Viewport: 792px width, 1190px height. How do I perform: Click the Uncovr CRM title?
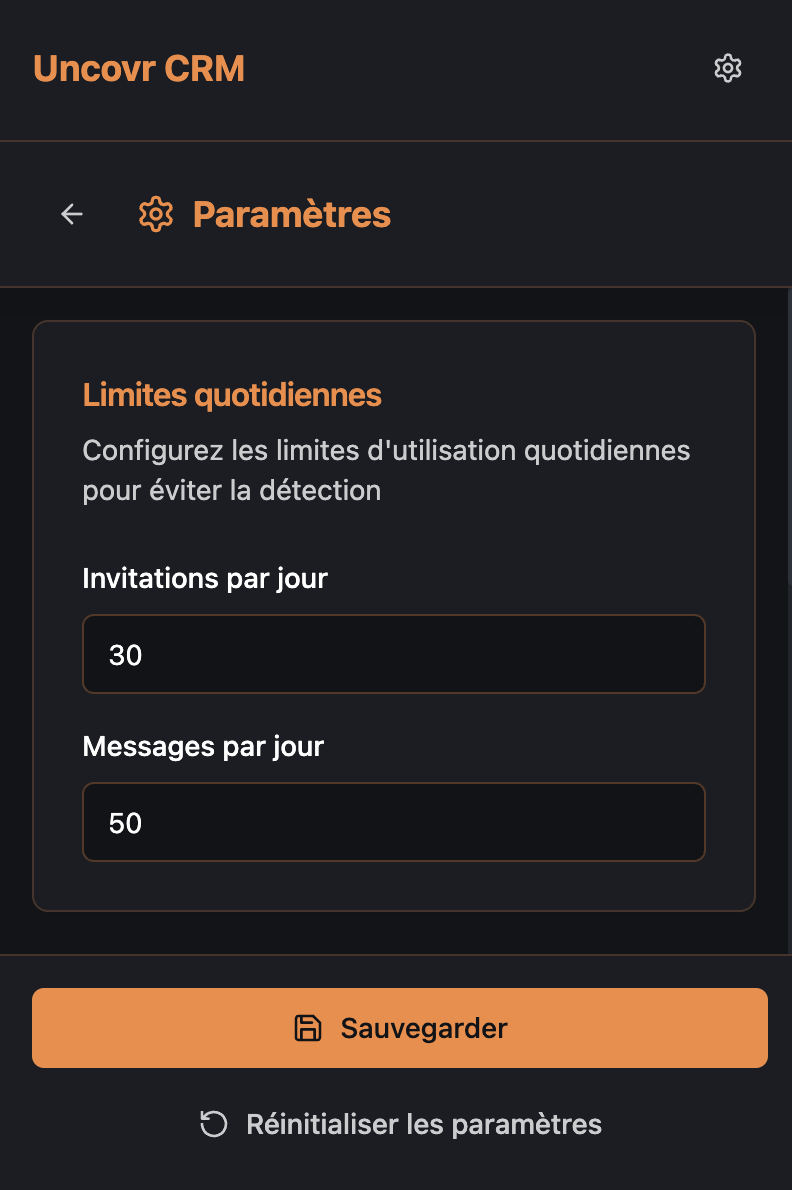pos(139,69)
